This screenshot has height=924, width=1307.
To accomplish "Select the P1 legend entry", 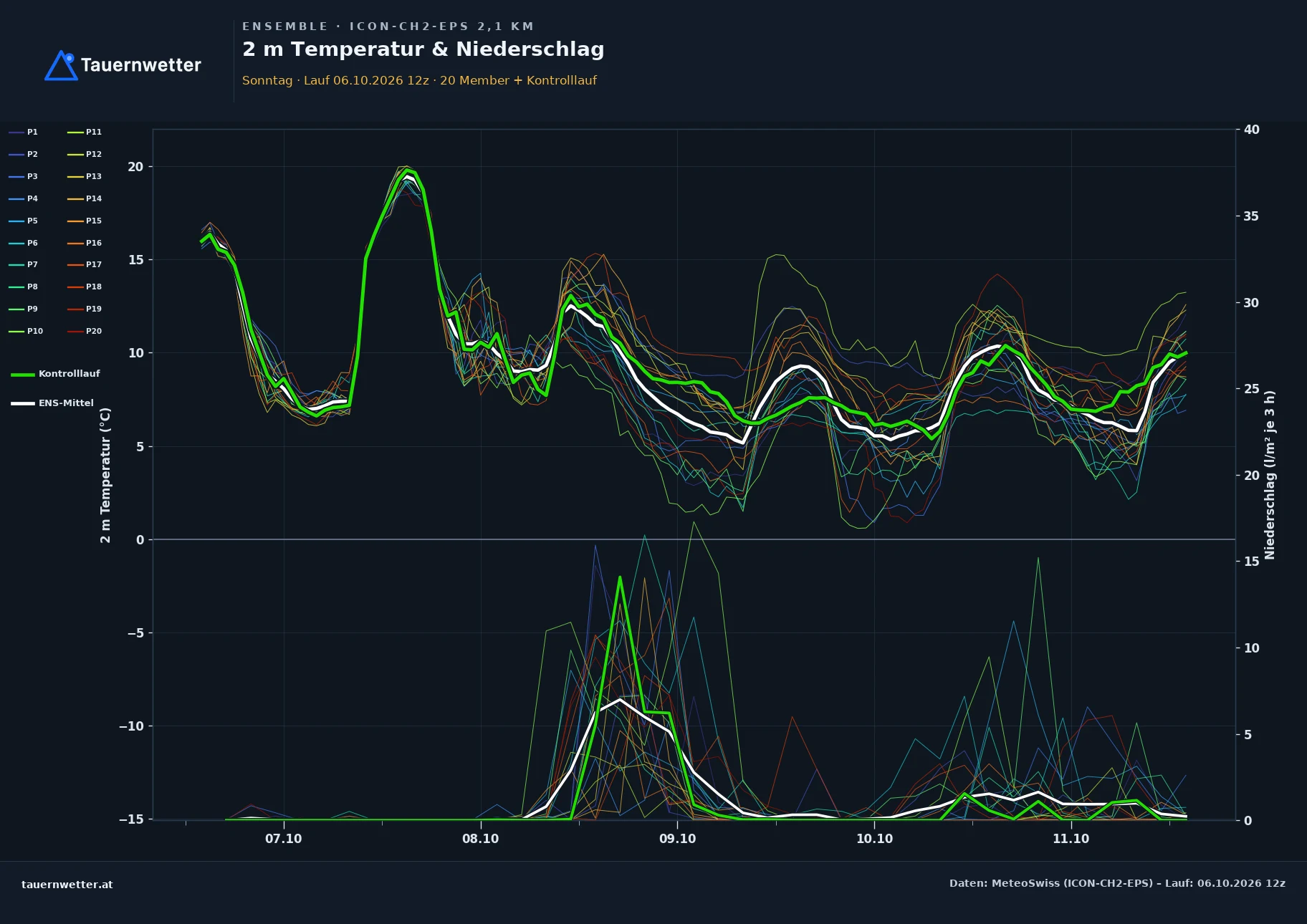I will [x=24, y=132].
